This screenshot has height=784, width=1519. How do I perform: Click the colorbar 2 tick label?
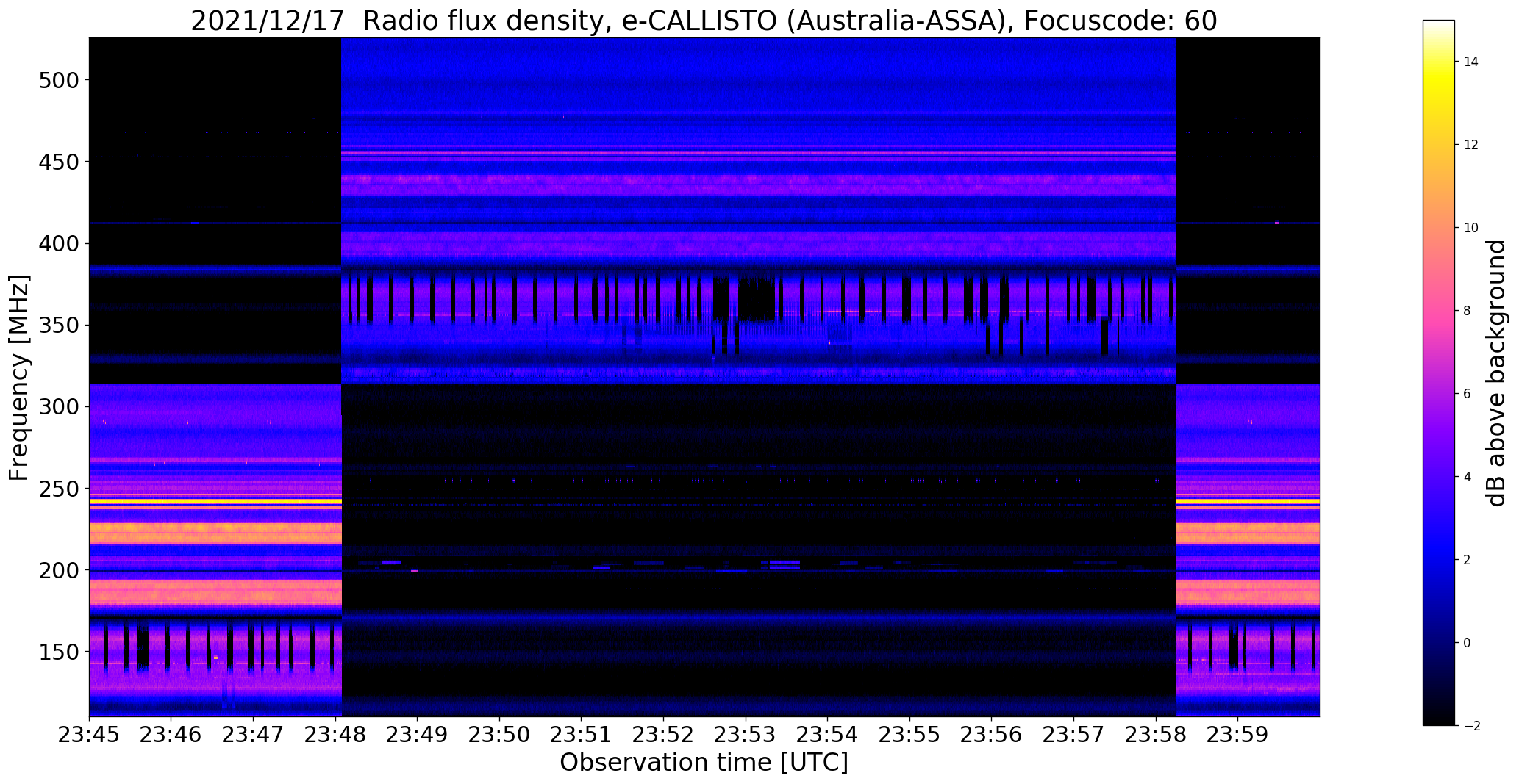coord(1467,560)
